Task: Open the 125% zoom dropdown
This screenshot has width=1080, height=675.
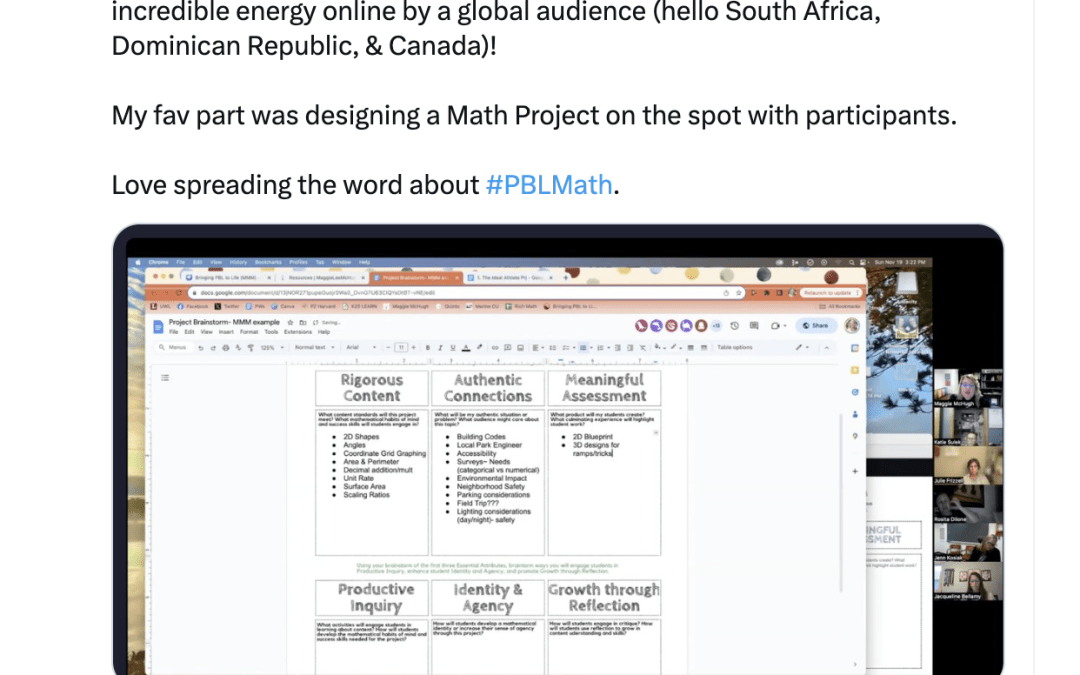Action: tap(270, 348)
